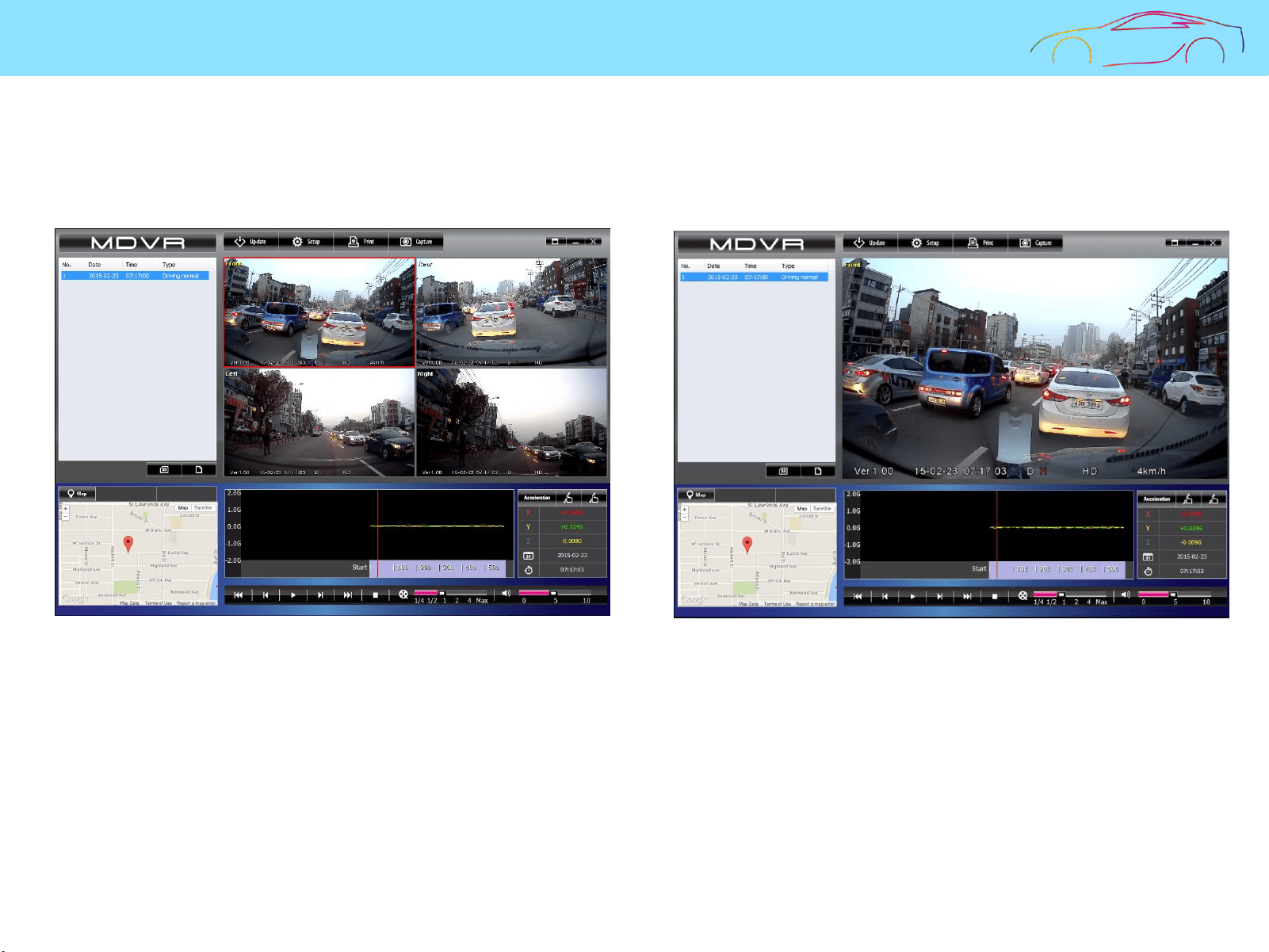Image resolution: width=1269 pixels, height=952 pixels.
Task: Click the camera icon button under single-view file list
Action: (x=783, y=471)
